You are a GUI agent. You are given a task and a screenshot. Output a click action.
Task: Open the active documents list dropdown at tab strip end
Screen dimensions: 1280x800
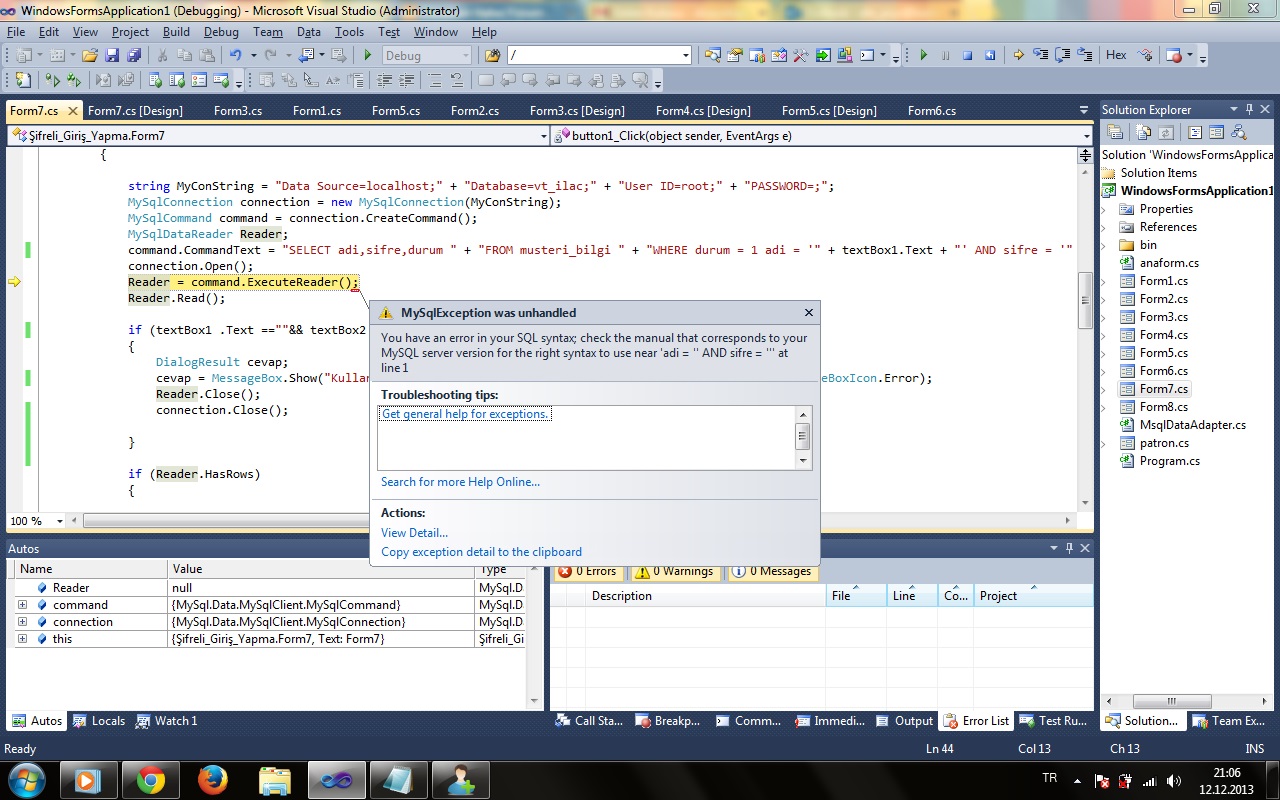click(1084, 110)
